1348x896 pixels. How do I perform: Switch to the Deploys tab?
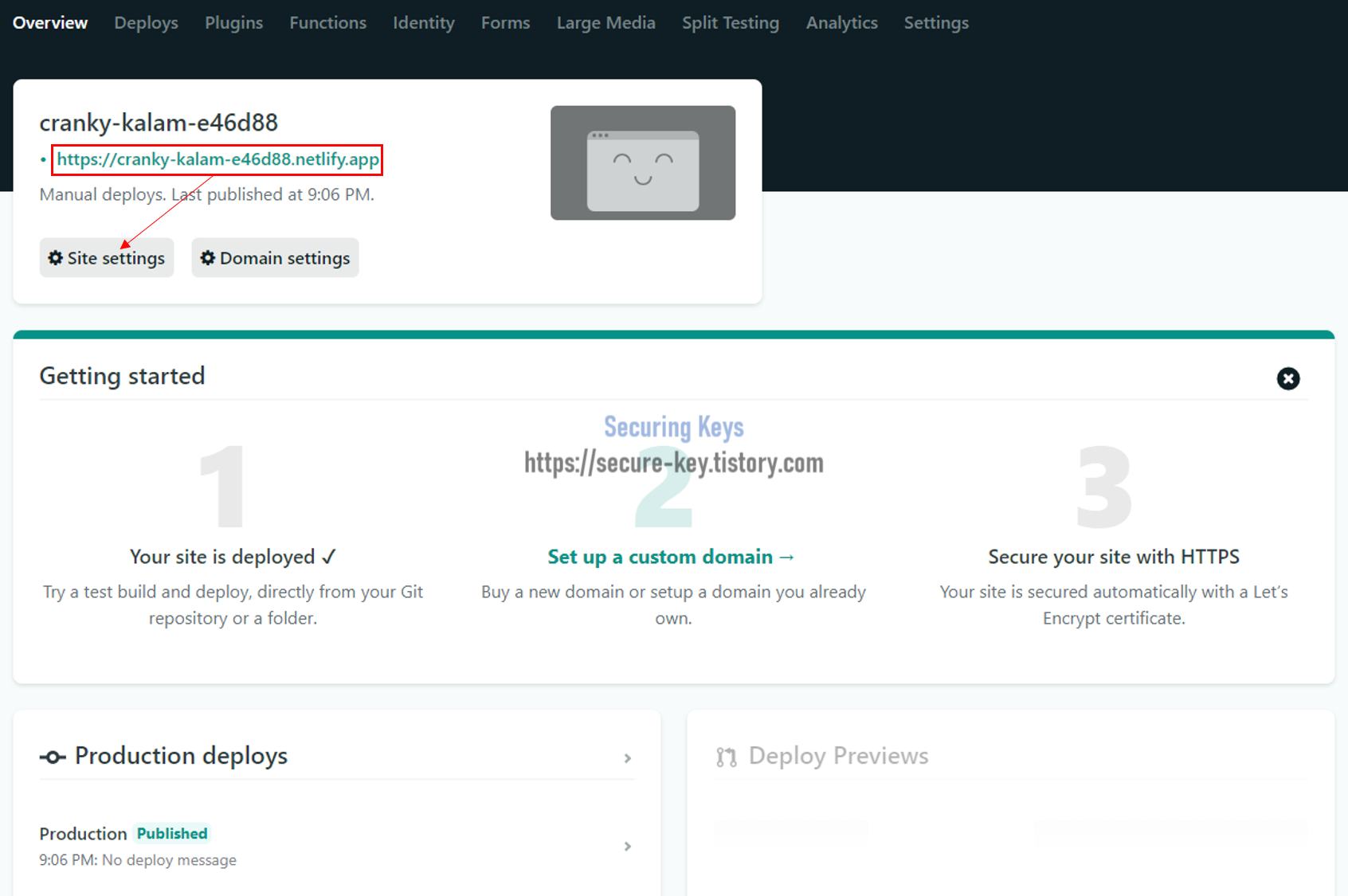tap(146, 23)
